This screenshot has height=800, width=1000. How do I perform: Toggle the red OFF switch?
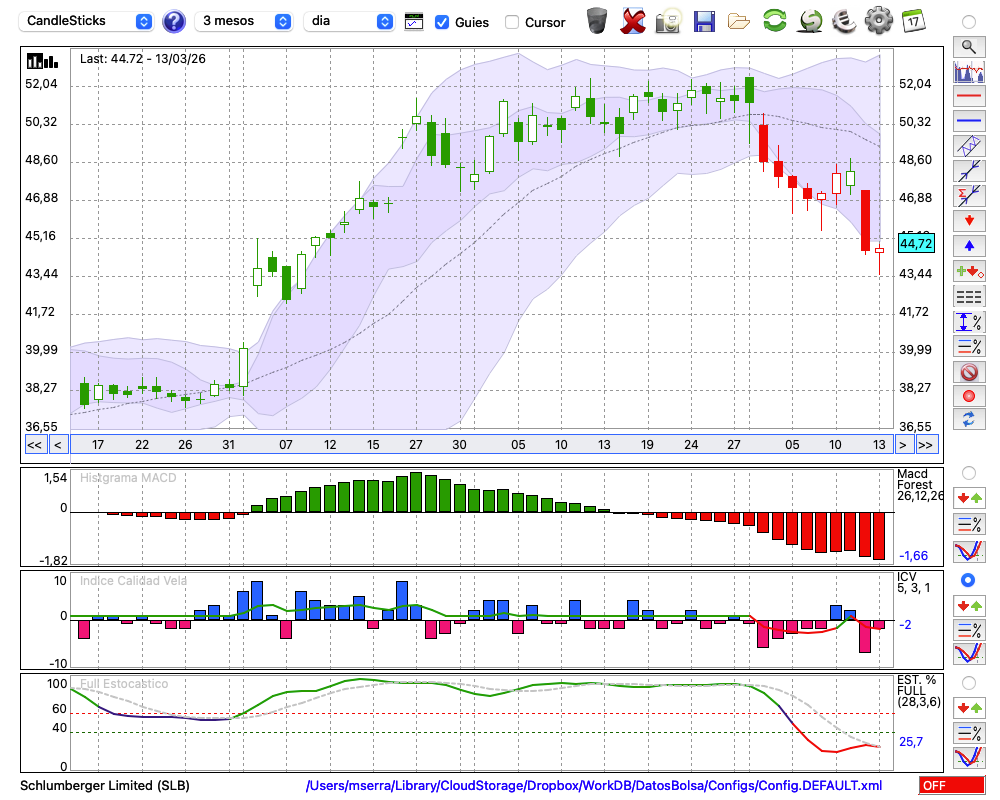click(952, 785)
